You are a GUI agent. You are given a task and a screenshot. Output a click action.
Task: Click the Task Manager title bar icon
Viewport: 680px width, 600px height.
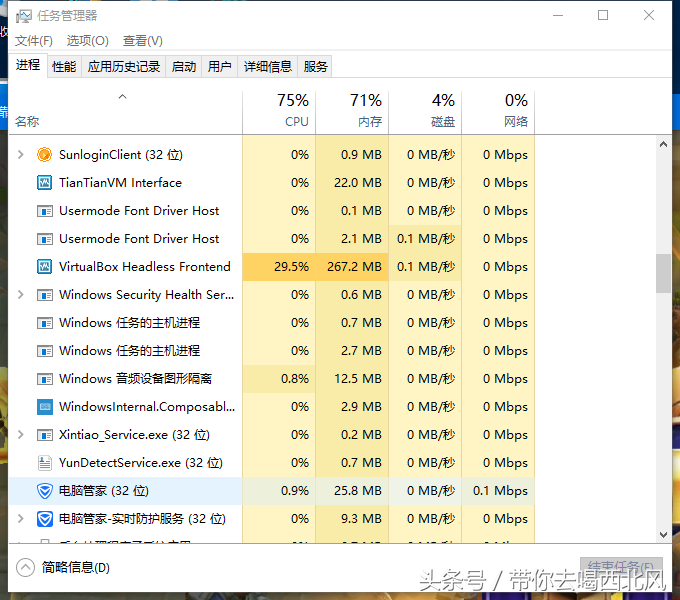[23, 16]
